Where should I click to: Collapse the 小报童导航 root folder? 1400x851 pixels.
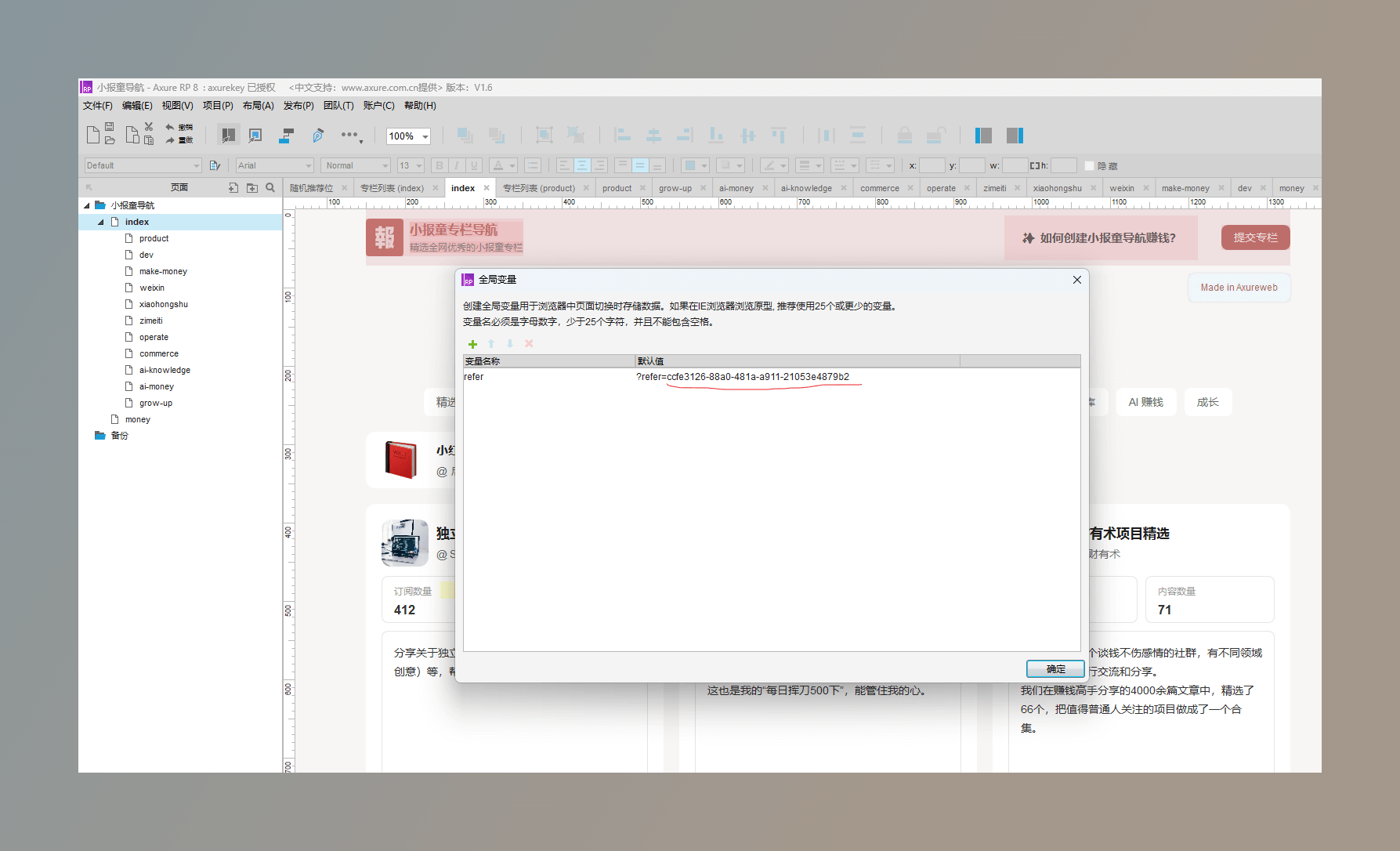click(87, 205)
